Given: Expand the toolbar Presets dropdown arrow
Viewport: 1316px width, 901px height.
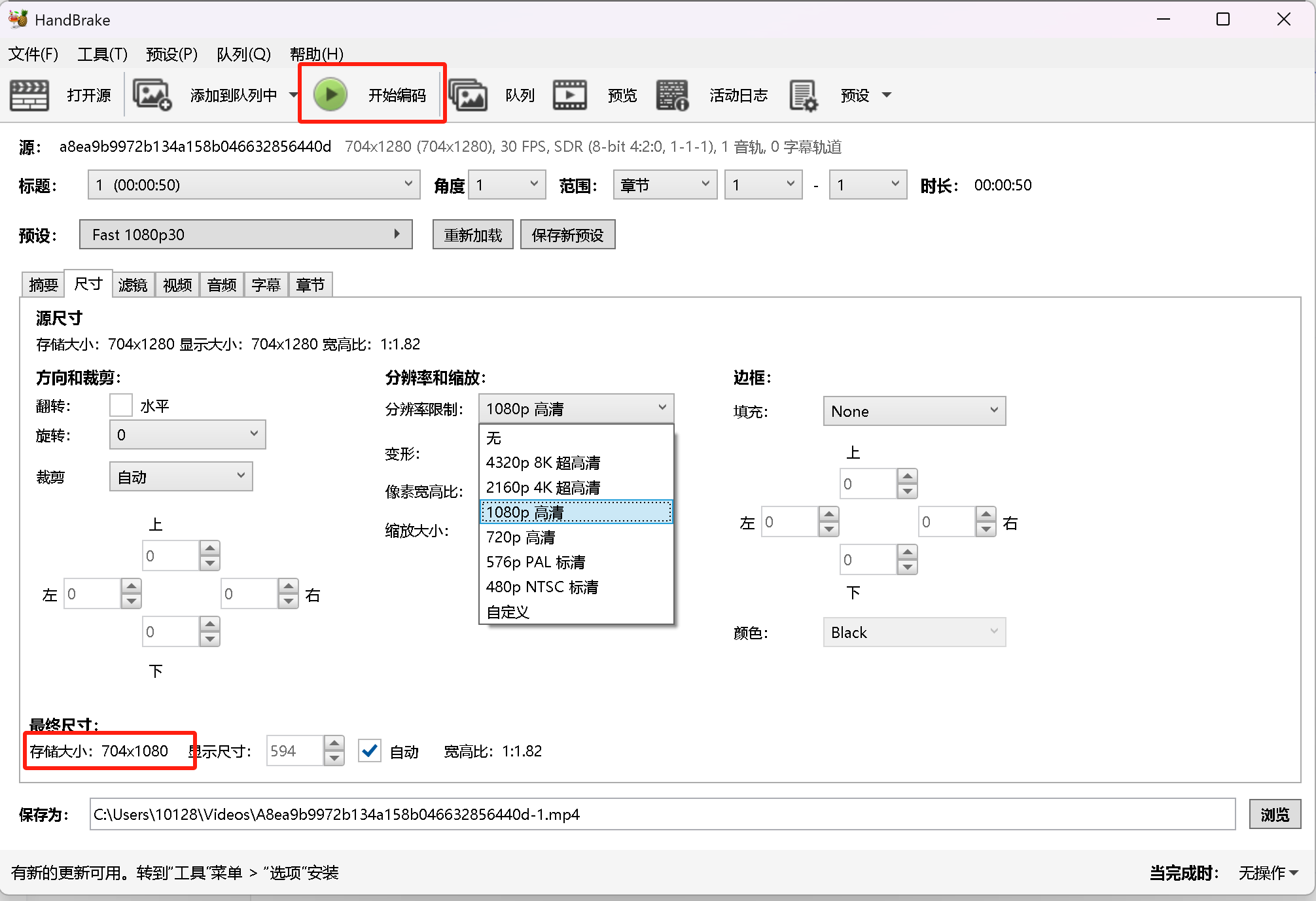Looking at the screenshot, I should pos(887,96).
